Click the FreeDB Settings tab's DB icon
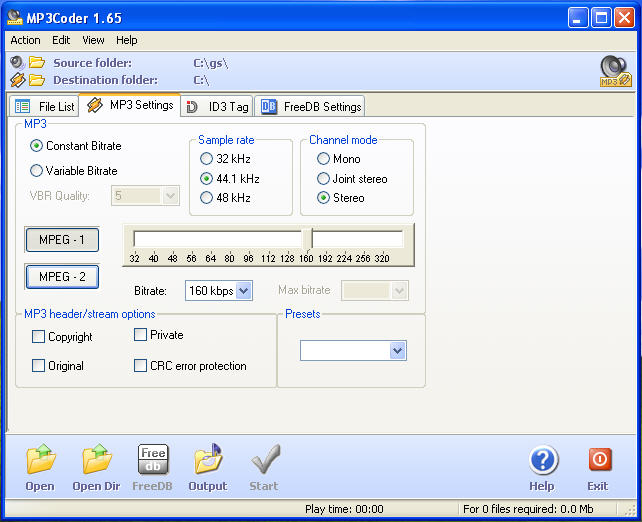 click(269, 106)
